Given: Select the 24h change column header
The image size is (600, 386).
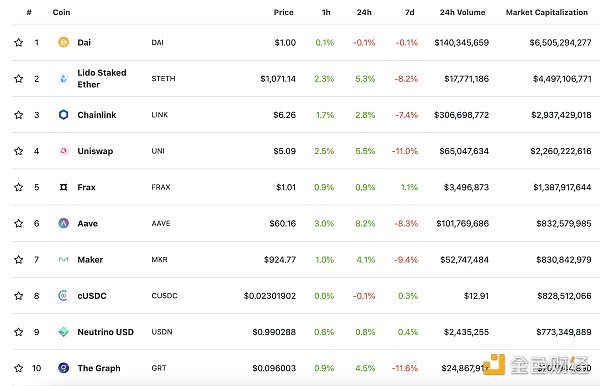Looking at the screenshot, I should point(364,12).
